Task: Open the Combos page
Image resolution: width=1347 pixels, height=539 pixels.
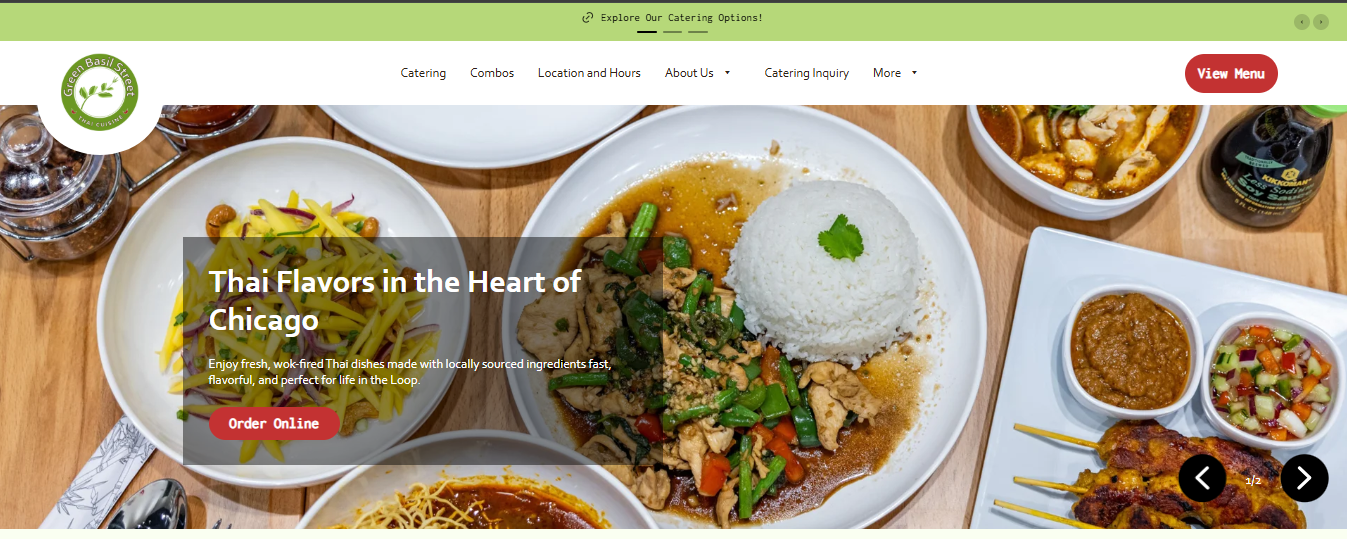Action: pyautogui.click(x=492, y=73)
